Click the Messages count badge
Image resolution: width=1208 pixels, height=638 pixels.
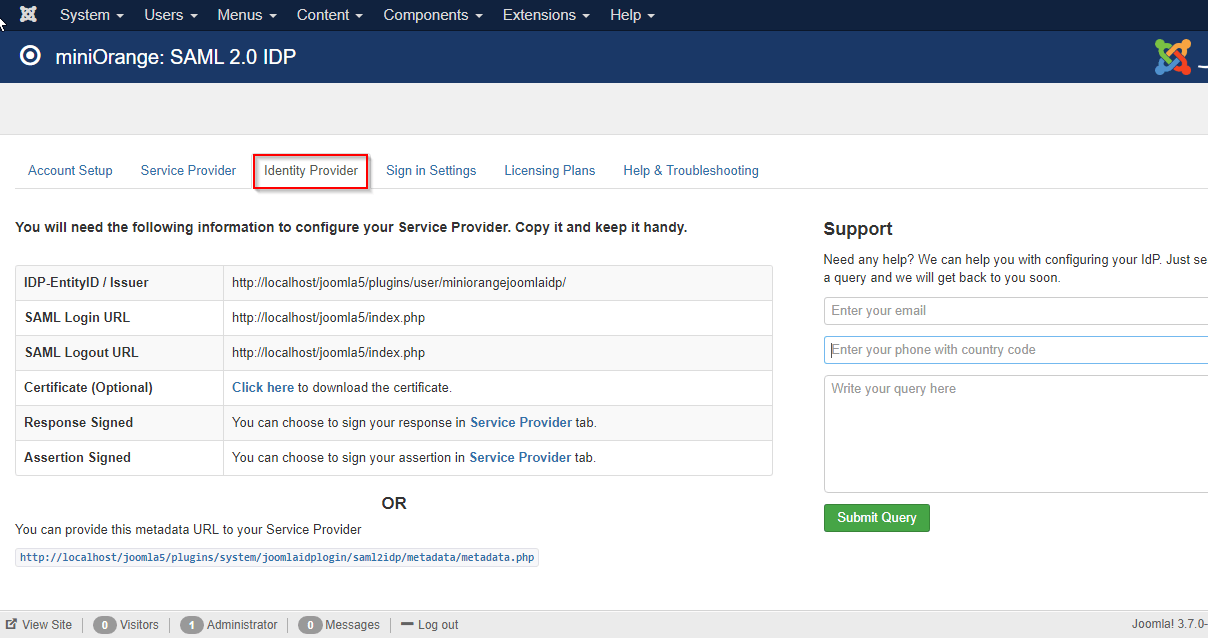pyautogui.click(x=309, y=625)
